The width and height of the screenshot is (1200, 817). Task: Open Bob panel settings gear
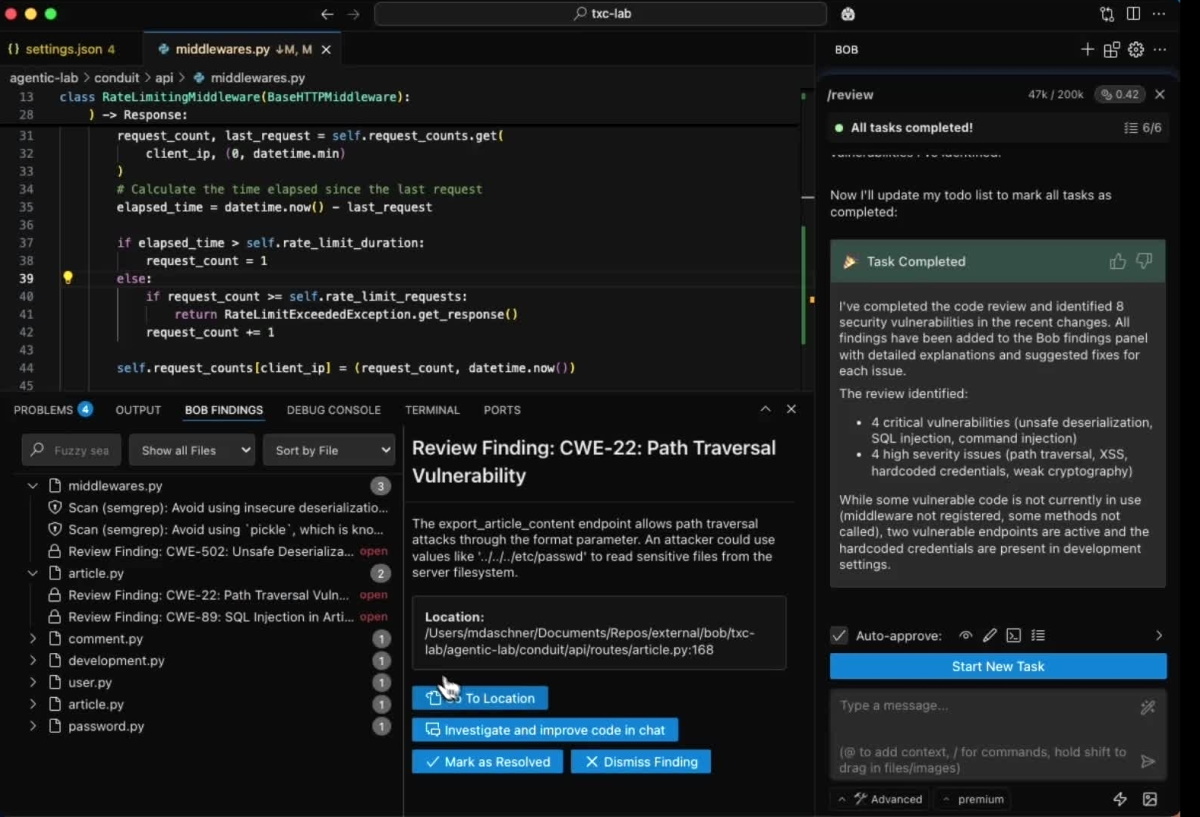[1136, 50]
